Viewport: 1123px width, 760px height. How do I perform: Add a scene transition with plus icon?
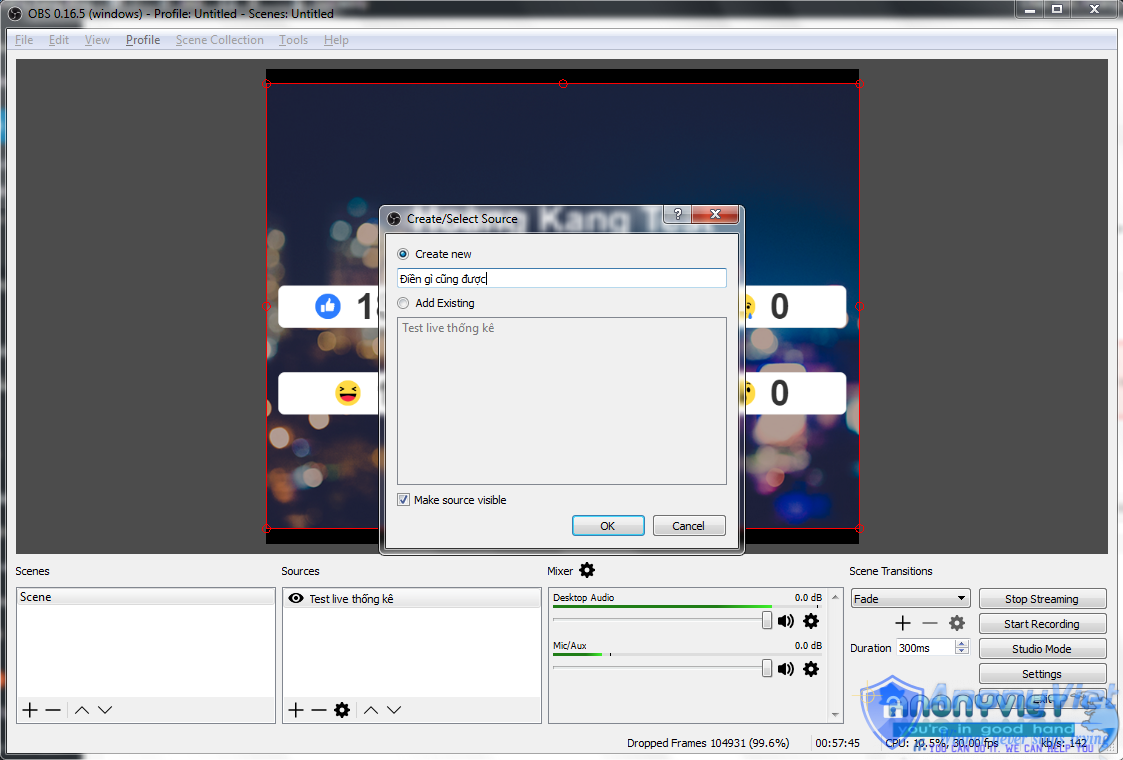[902, 623]
